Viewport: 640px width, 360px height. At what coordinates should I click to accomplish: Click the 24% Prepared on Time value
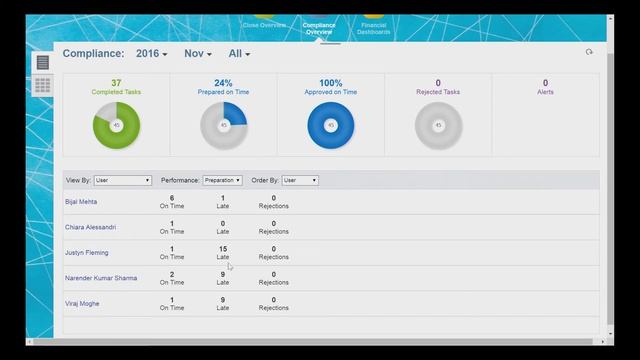[223, 83]
